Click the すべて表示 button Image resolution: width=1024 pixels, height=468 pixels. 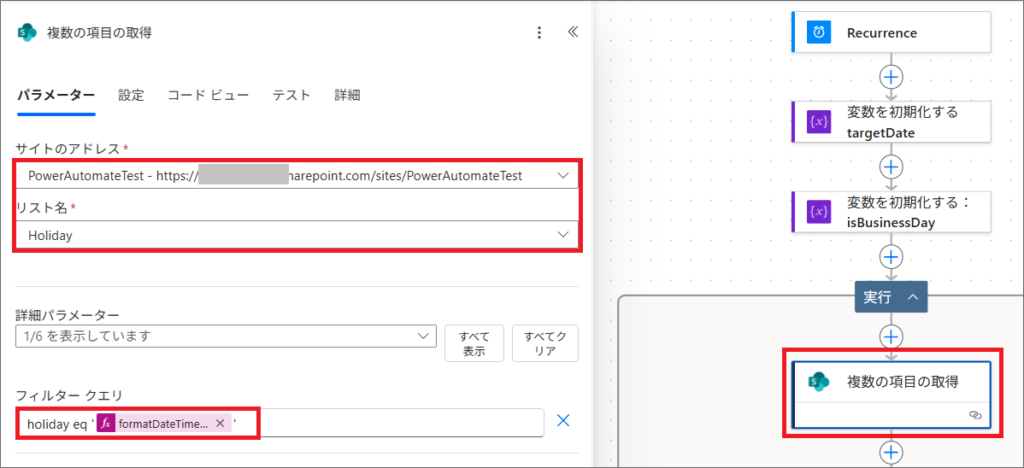(x=473, y=343)
